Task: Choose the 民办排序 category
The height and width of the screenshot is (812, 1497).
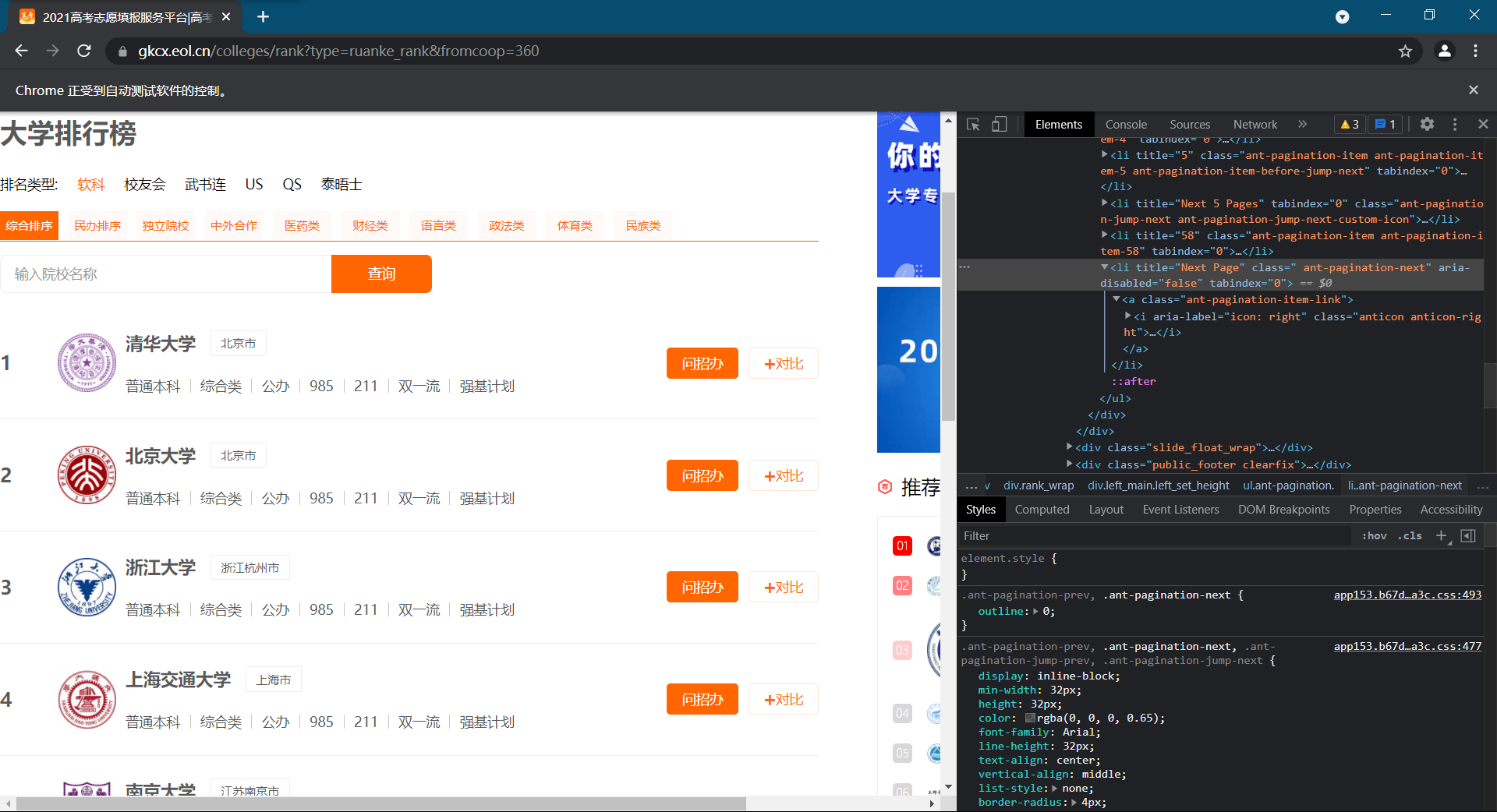Action: [97, 226]
